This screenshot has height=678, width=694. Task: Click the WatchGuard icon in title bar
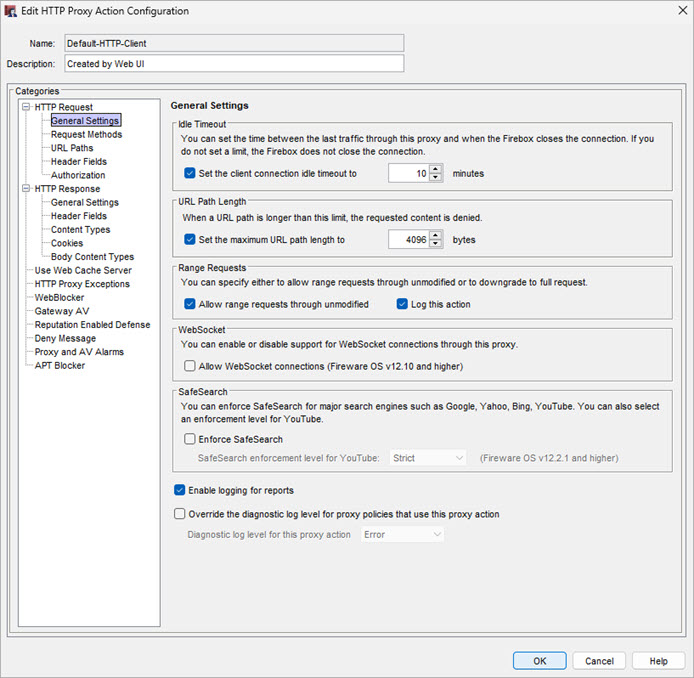(x=11, y=11)
